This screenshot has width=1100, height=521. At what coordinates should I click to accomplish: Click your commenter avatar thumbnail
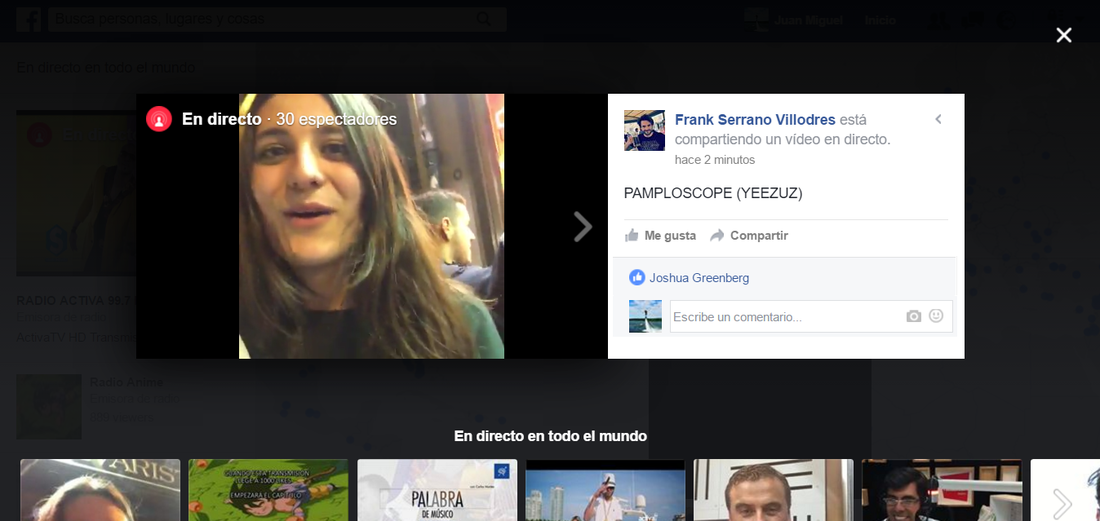645,316
